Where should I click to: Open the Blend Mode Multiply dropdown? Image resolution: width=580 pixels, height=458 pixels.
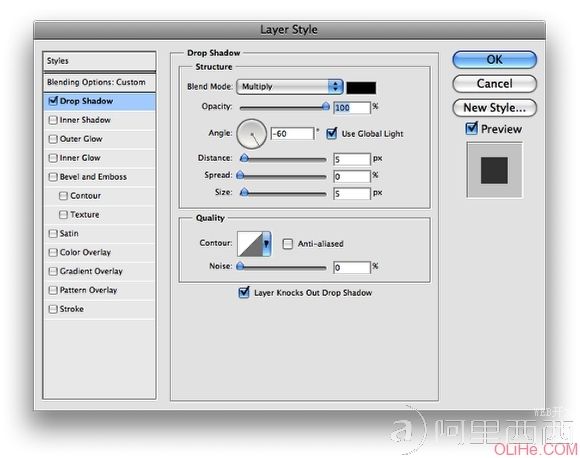click(290, 87)
